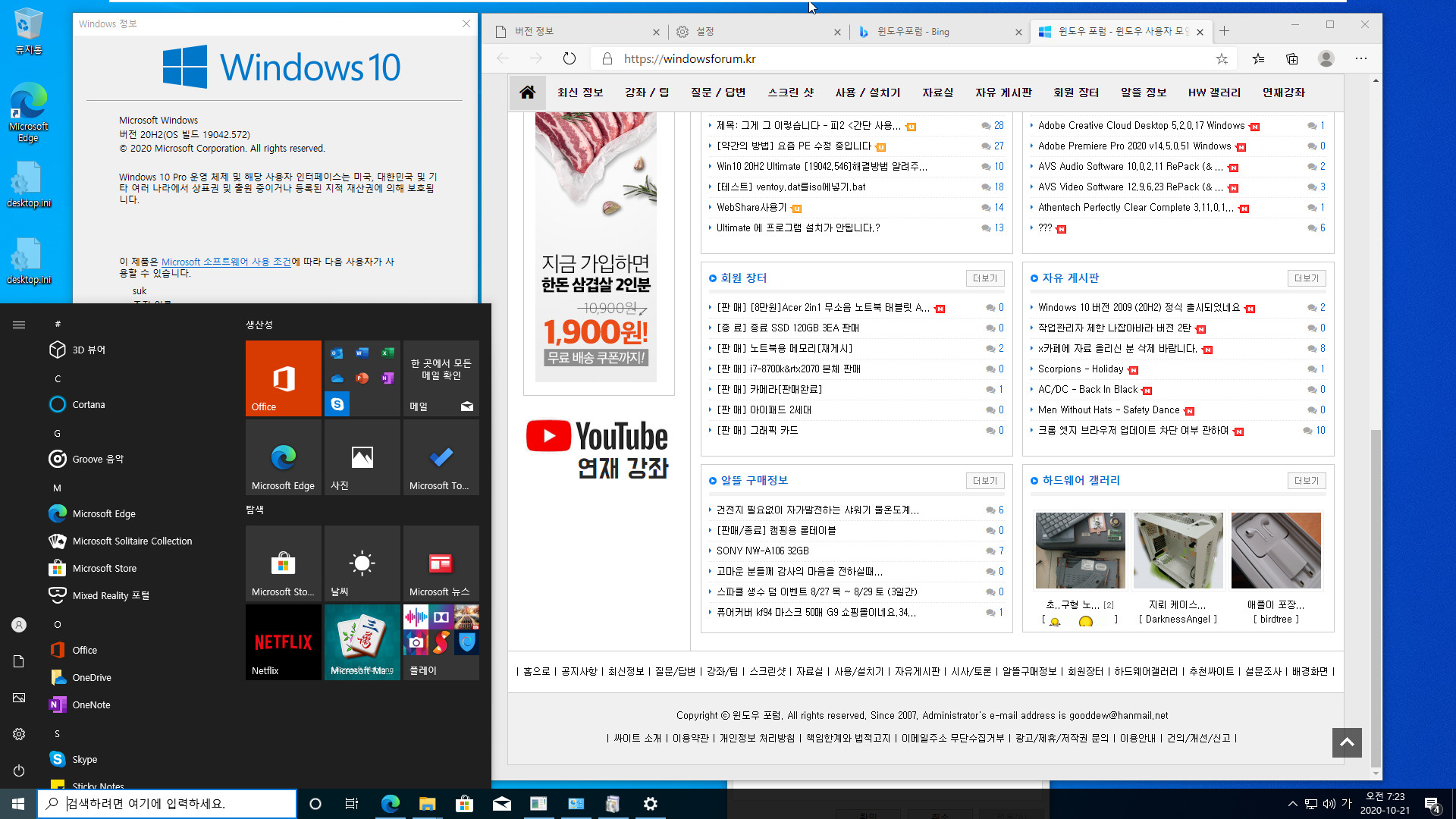Show hidden system tray icons
This screenshot has width=1456, height=819.
coord(1292,804)
